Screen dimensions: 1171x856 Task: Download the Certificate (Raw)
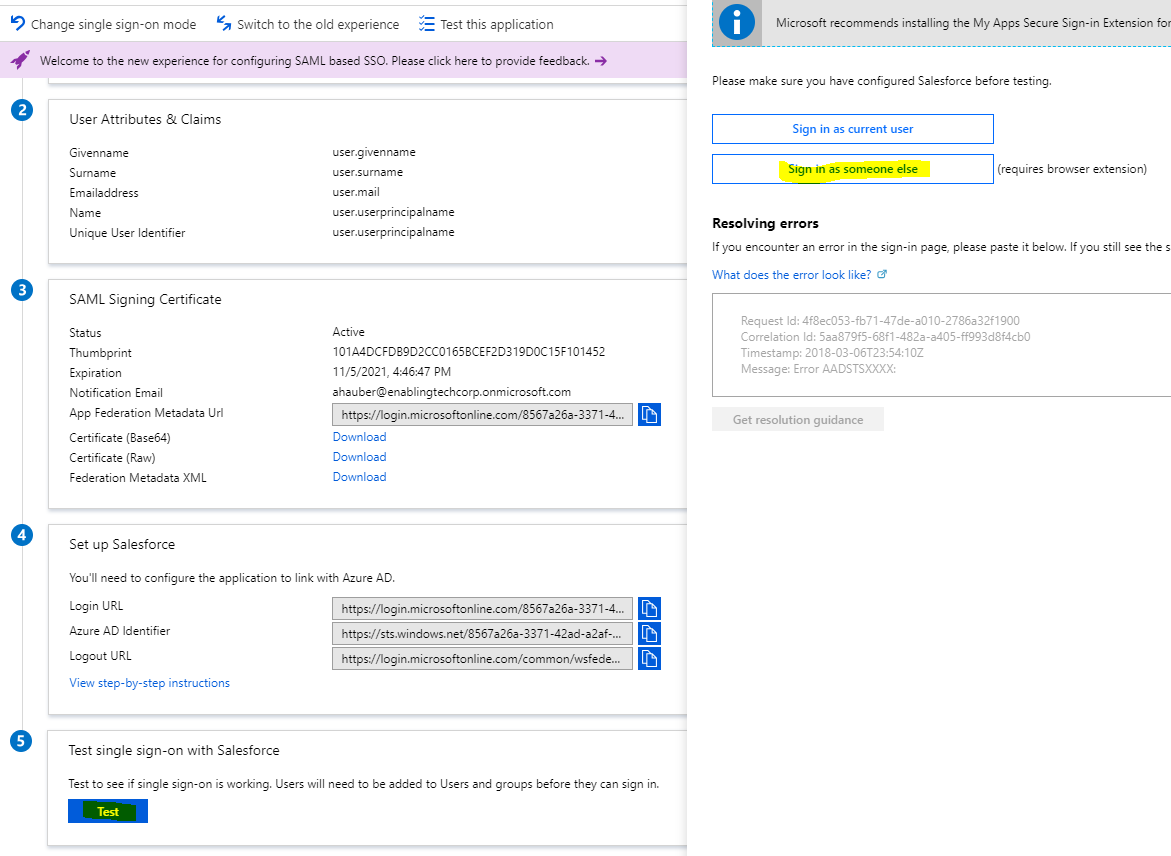[359, 457]
